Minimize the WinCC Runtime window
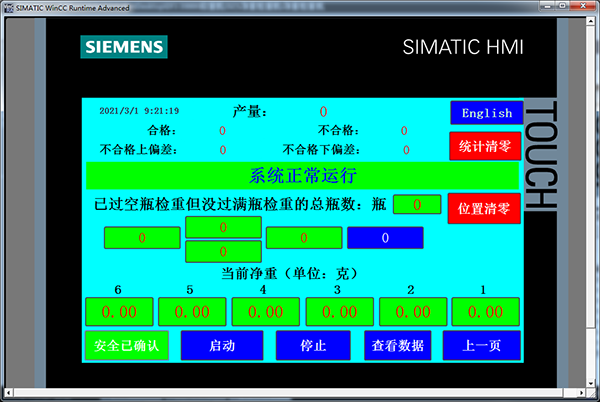This screenshot has width=600, height=402. pos(548,5)
